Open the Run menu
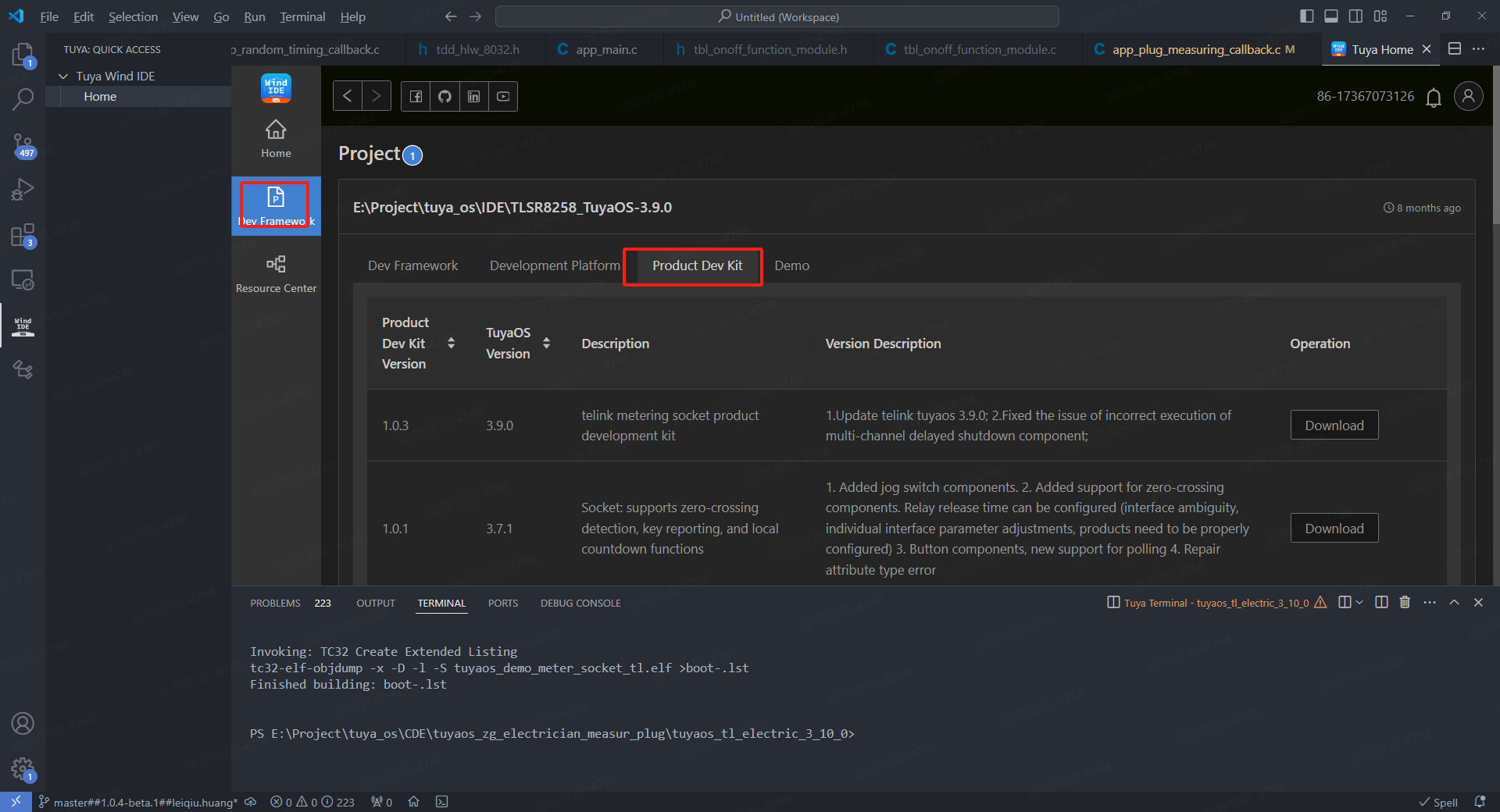The width and height of the screenshot is (1500, 812). pos(255,16)
